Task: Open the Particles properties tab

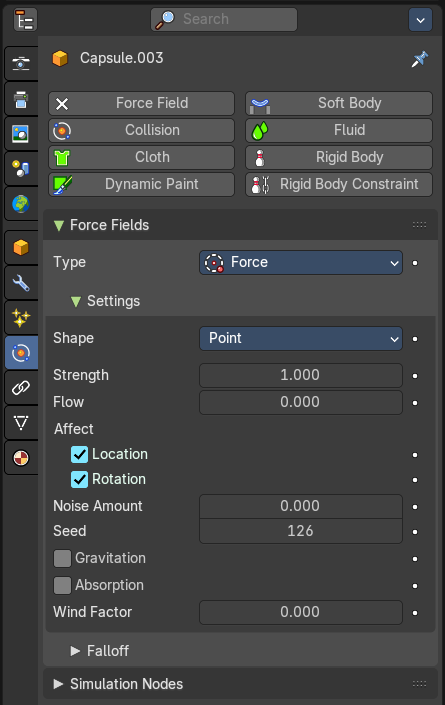Action: pyautogui.click(x=21, y=318)
